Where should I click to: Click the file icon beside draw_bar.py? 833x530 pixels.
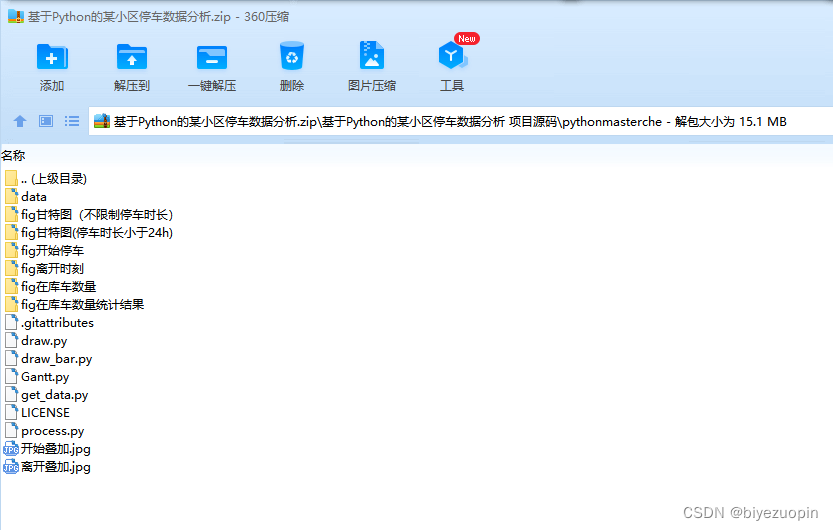[x=12, y=358]
